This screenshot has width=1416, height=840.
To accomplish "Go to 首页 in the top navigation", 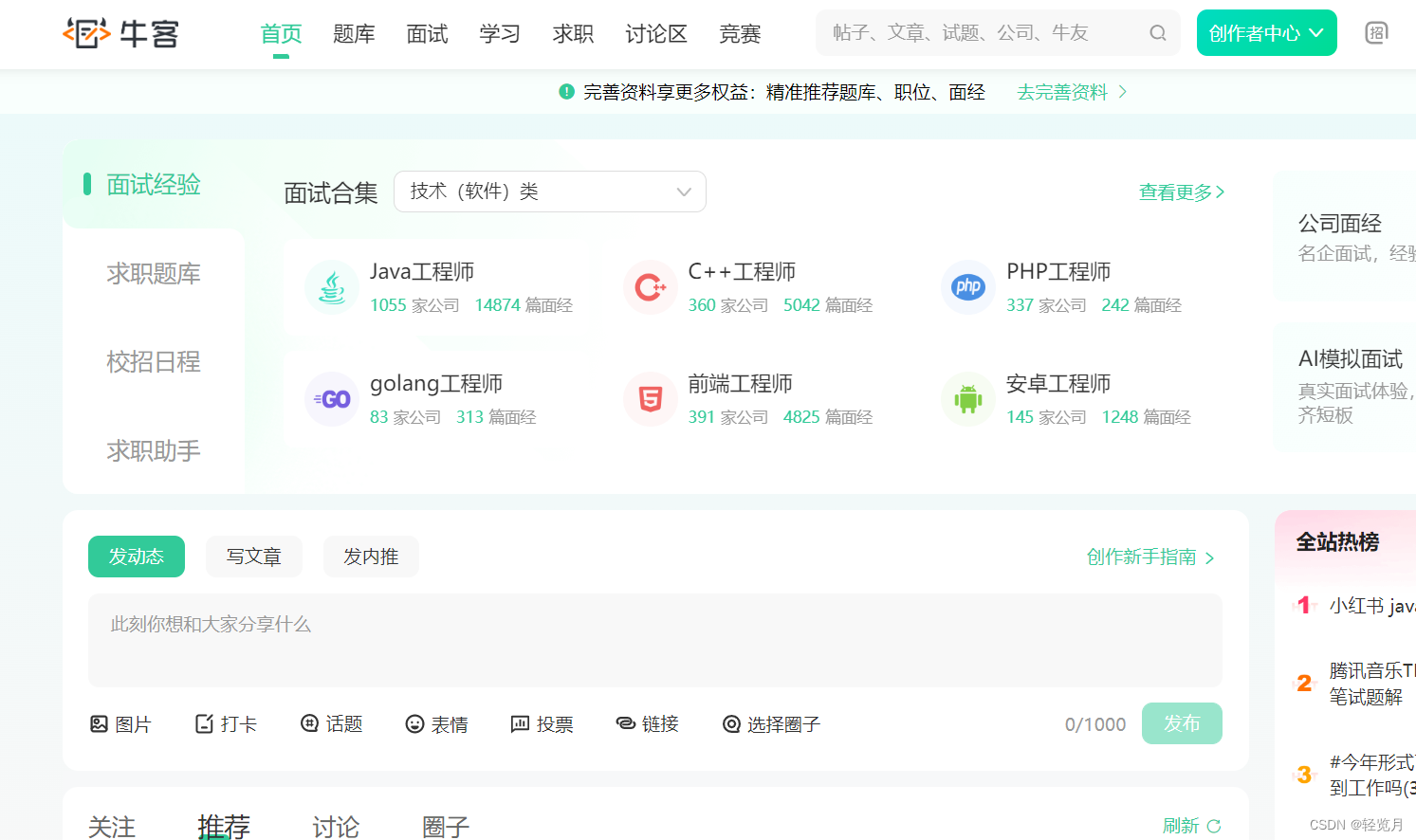I will (281, 34).
